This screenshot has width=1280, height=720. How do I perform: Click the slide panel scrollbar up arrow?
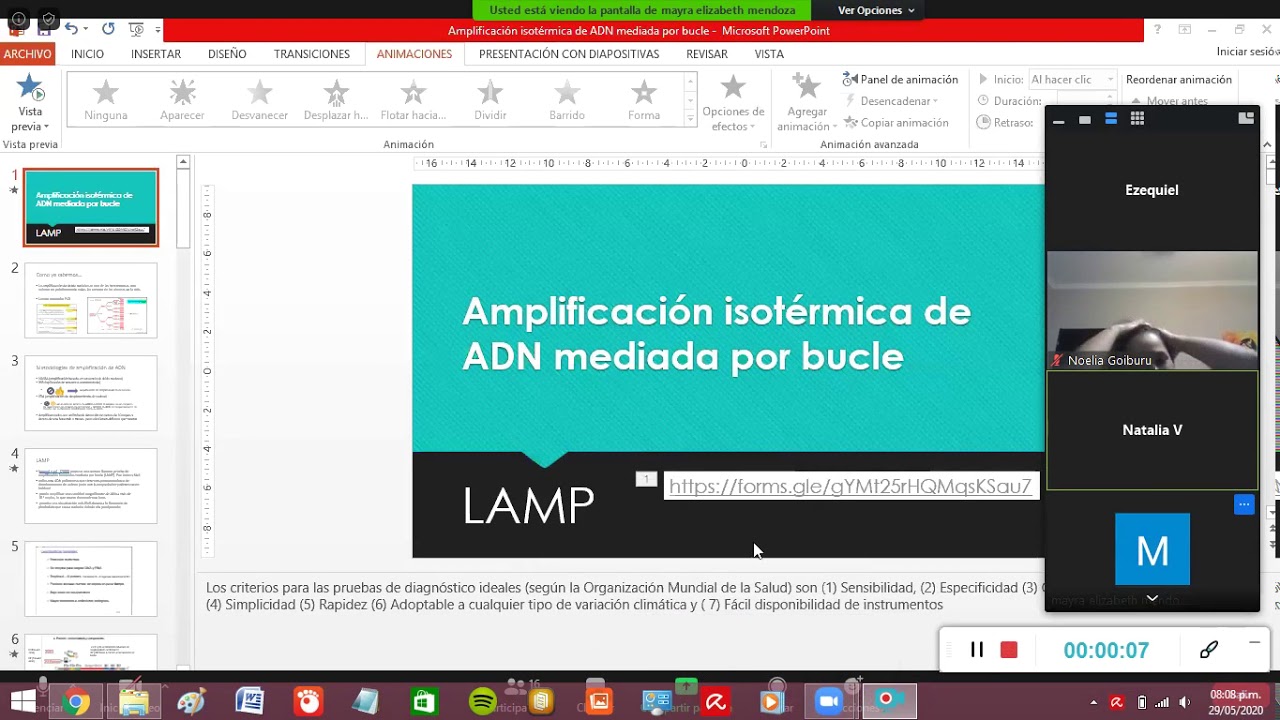tap(183, 162)
